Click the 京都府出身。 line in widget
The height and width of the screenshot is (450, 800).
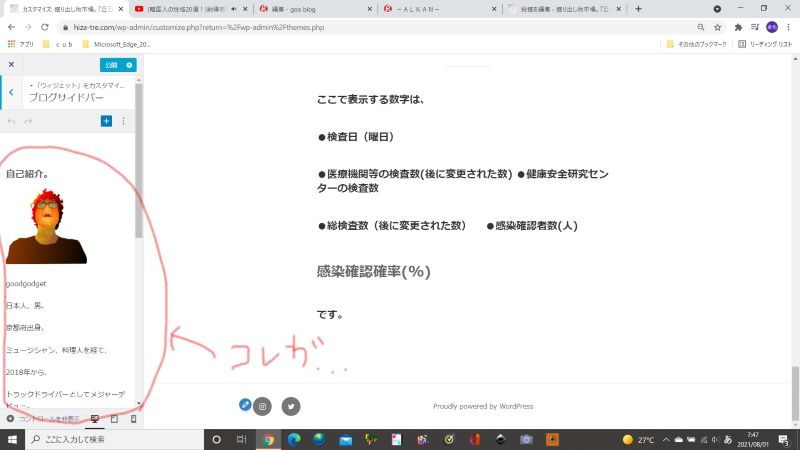(26, 328)
